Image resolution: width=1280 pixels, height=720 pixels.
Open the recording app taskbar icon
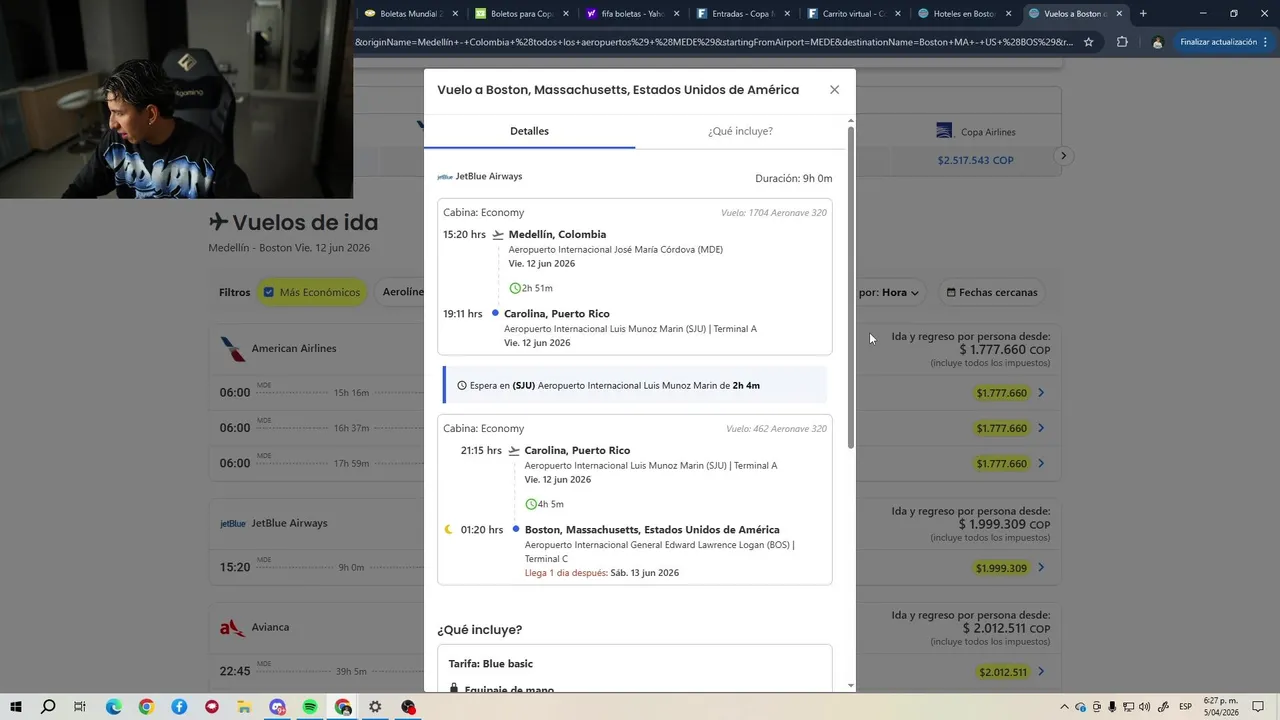(408, 707)
